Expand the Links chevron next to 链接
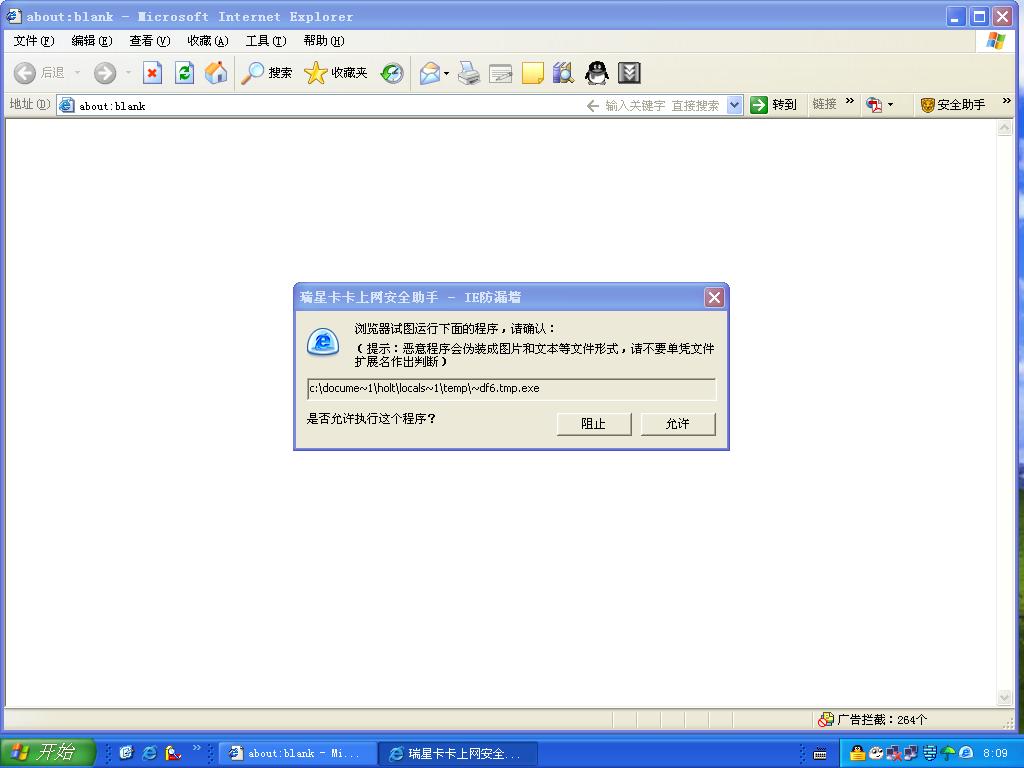The width and height of the screenshot is (1024, 768). pos(850,101)
